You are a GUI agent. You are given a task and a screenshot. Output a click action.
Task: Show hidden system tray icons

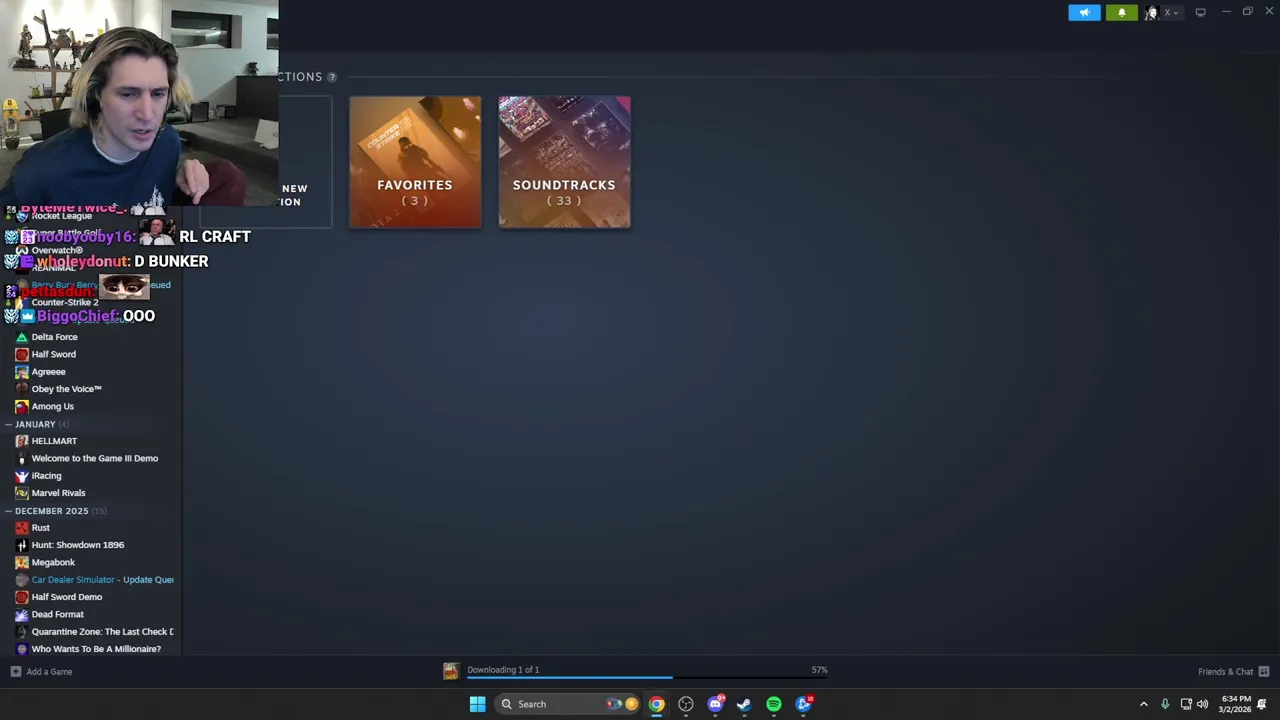[1144, 704]
